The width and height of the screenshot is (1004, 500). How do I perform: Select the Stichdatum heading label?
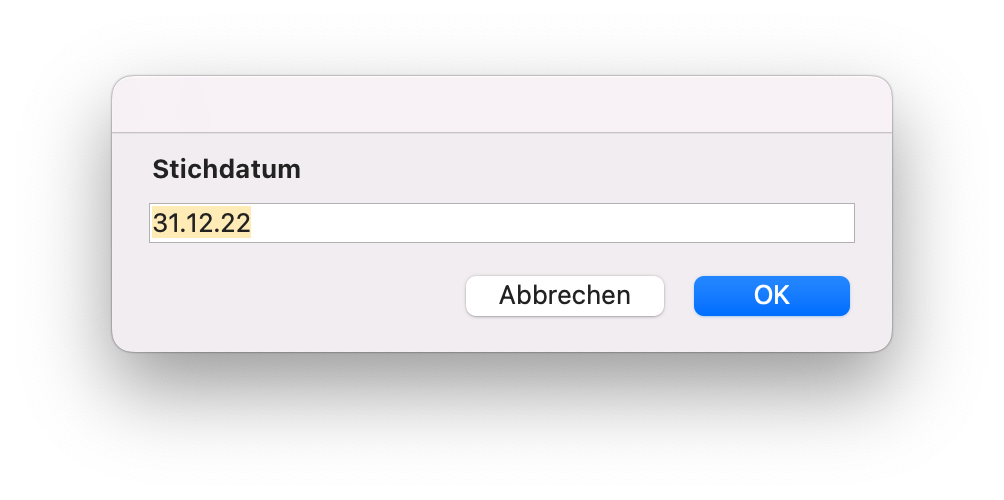tap(227, 170)
